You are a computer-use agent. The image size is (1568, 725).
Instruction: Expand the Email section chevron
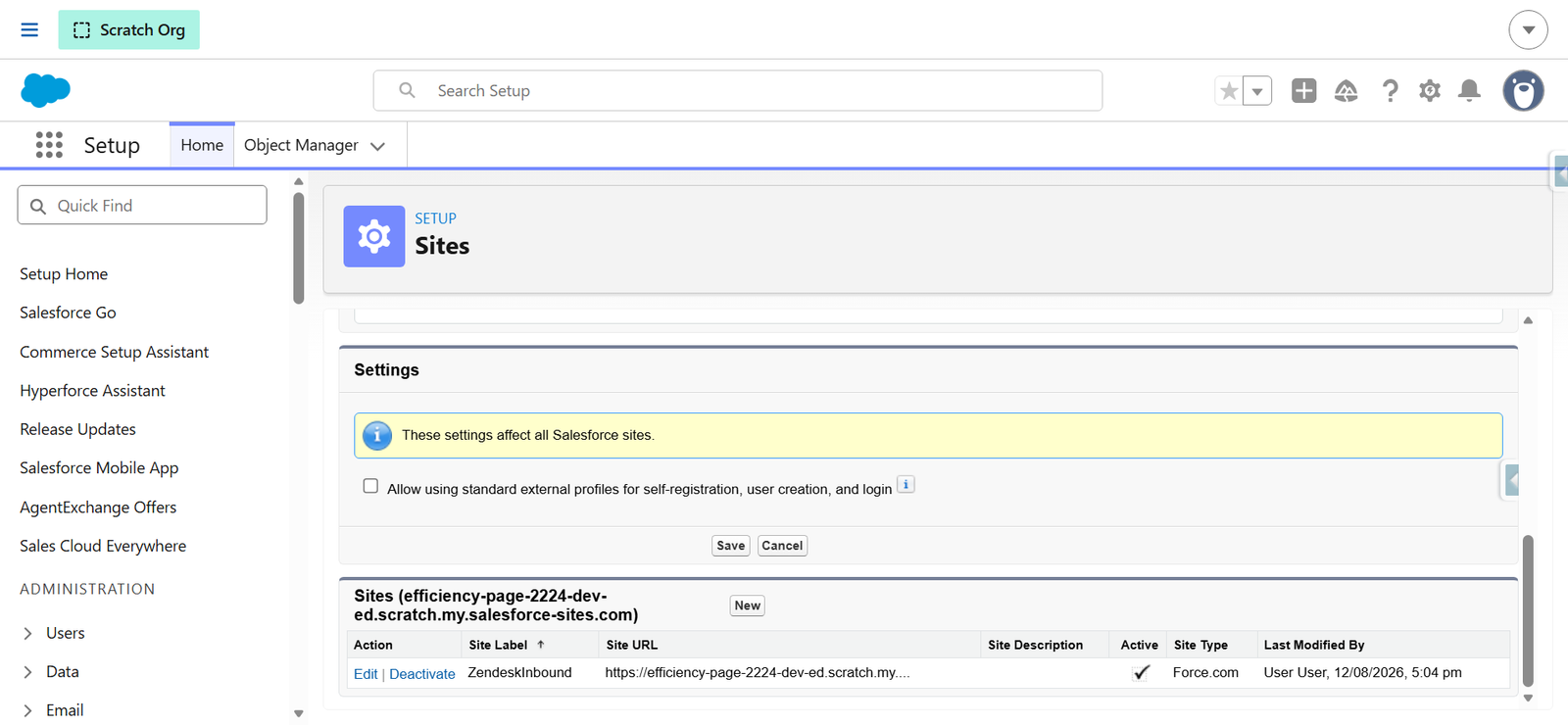pos(27,710)
